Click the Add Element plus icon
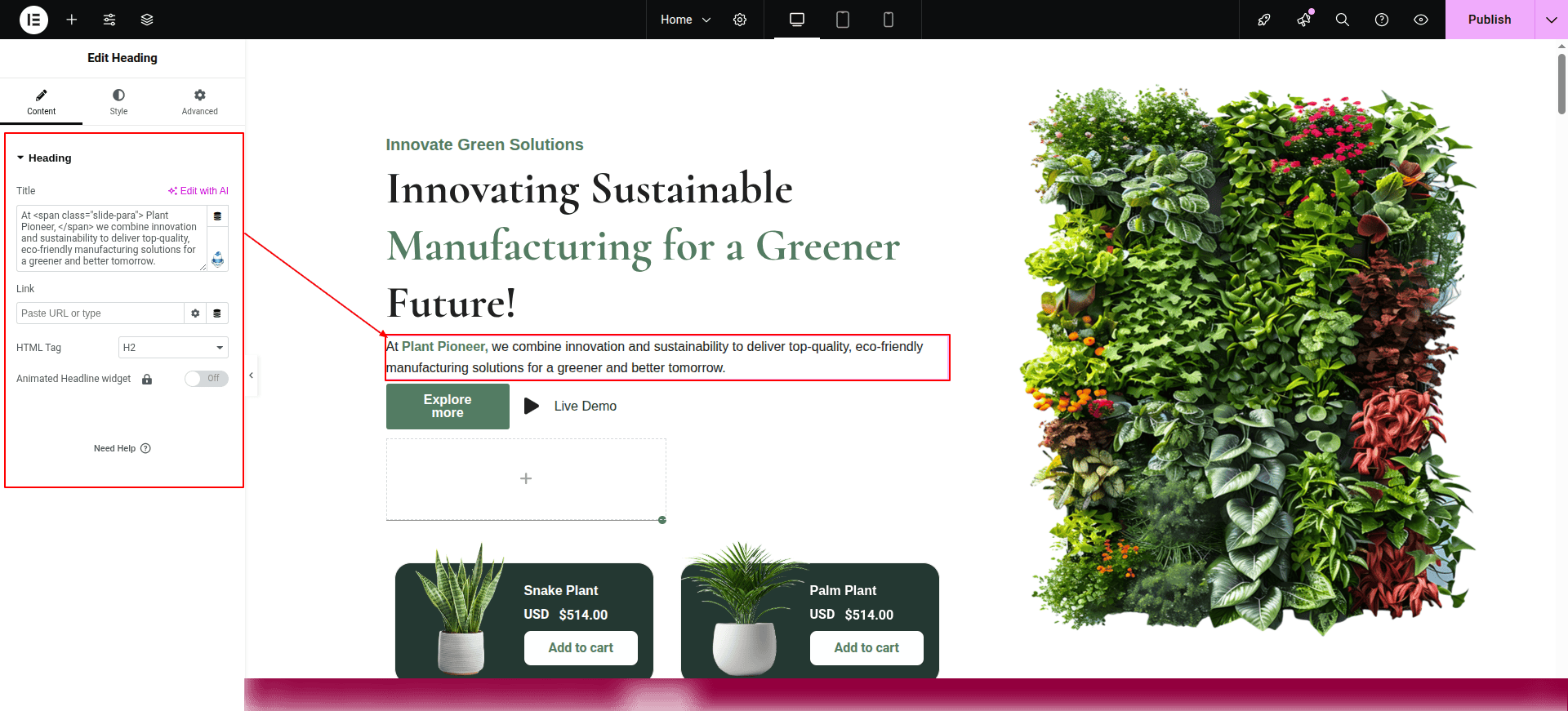Image resolution: width=1568 pixels, height=711 pixels. tap(72, 20)
